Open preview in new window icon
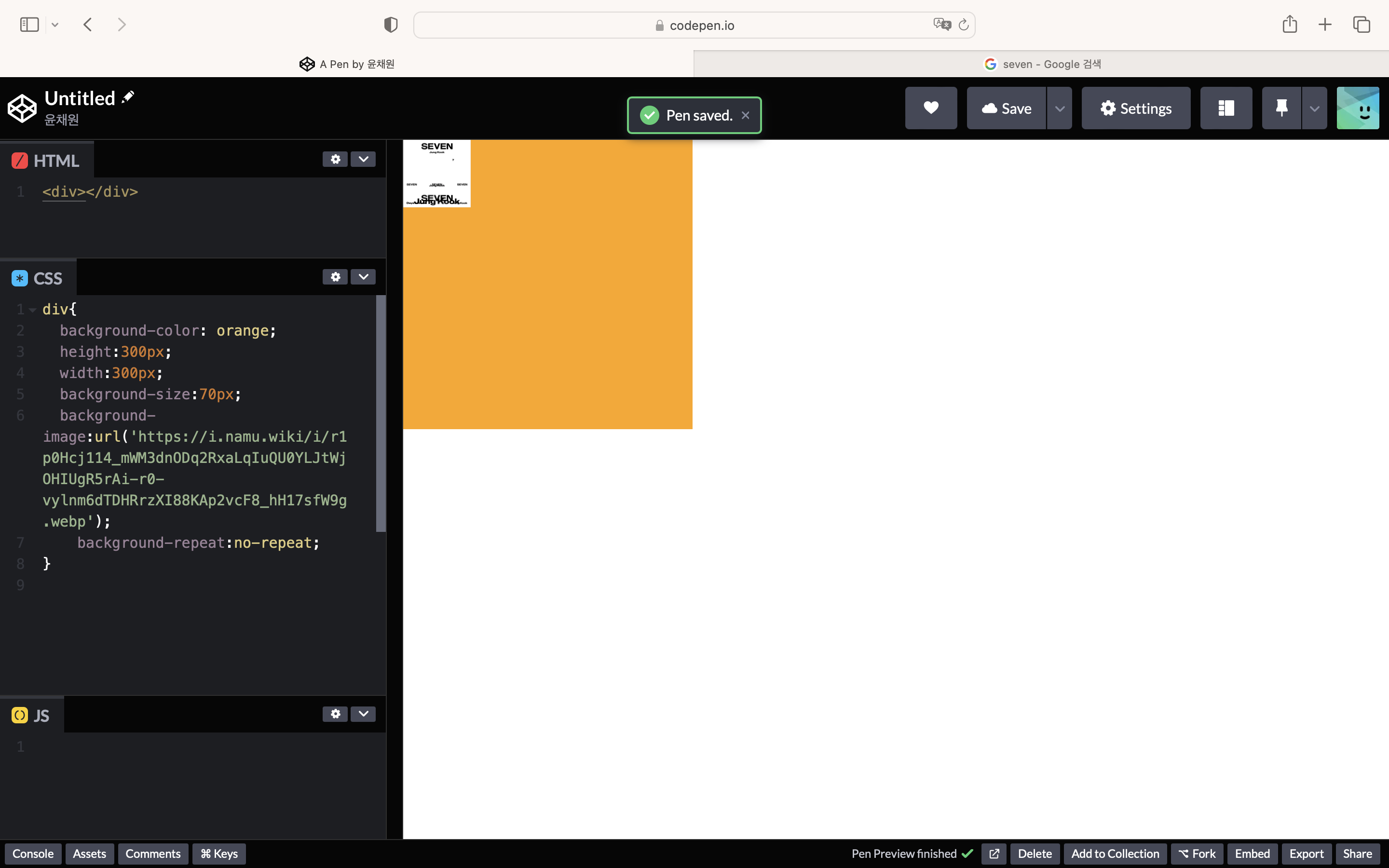 [x=994, y=854]
